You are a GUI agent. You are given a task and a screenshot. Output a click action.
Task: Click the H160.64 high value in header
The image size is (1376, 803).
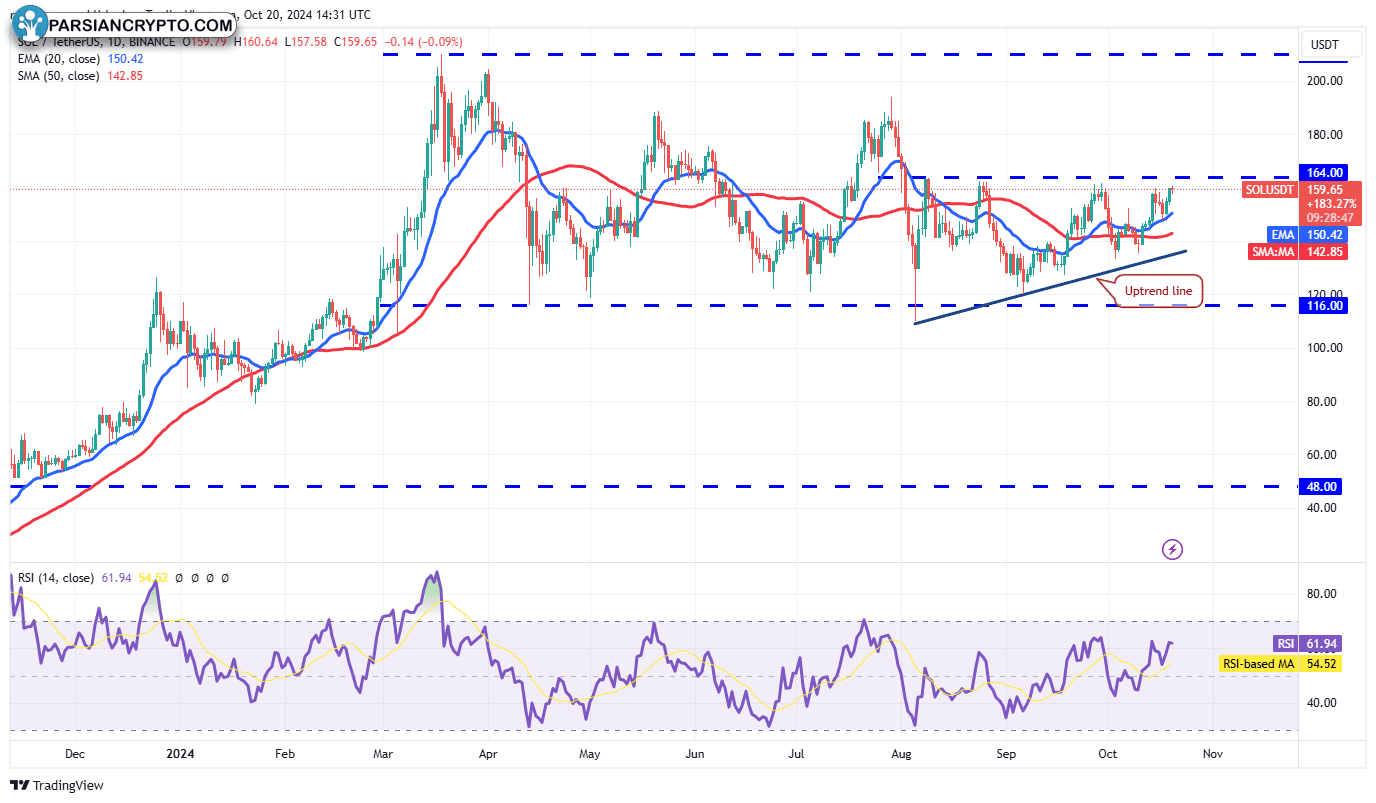(x=256, y=42)
